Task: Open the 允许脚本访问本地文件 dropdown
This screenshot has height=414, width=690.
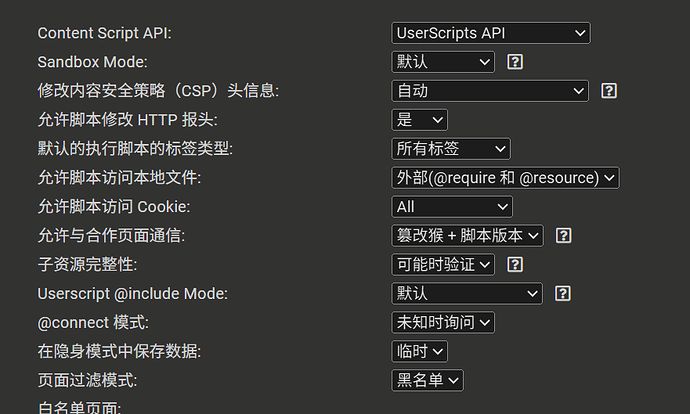Action: pos(505,178)
